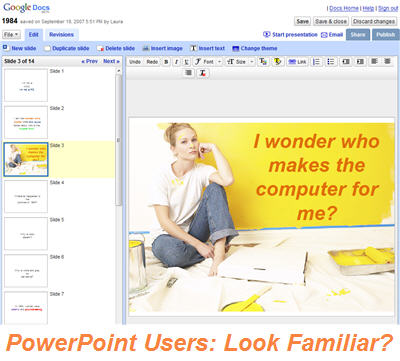This screenshot has height=361, width=400.
Task: Align text left
Action: (374, 61)
